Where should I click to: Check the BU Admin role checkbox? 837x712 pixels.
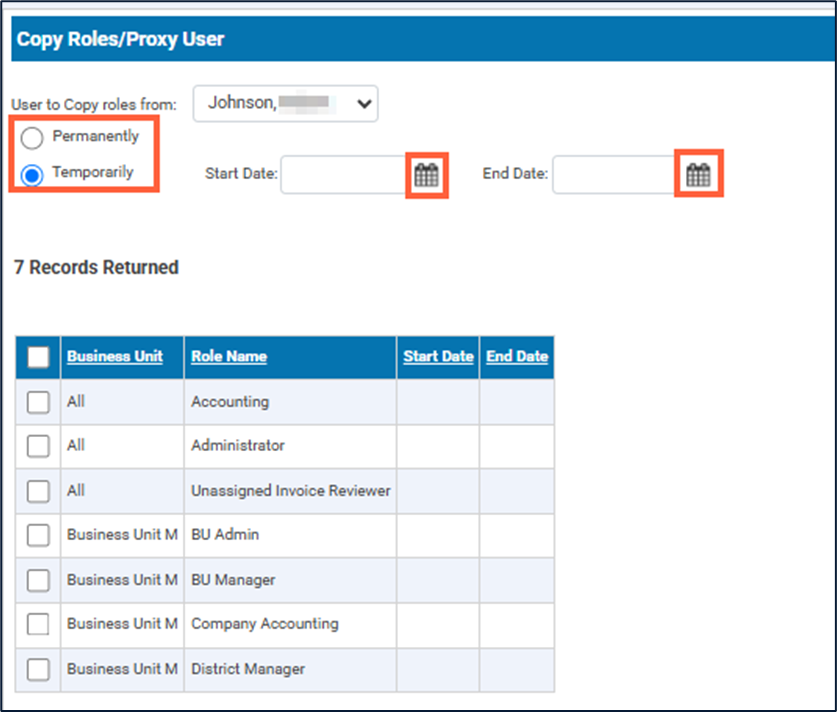pyautogui.click(x=38, y=535)
